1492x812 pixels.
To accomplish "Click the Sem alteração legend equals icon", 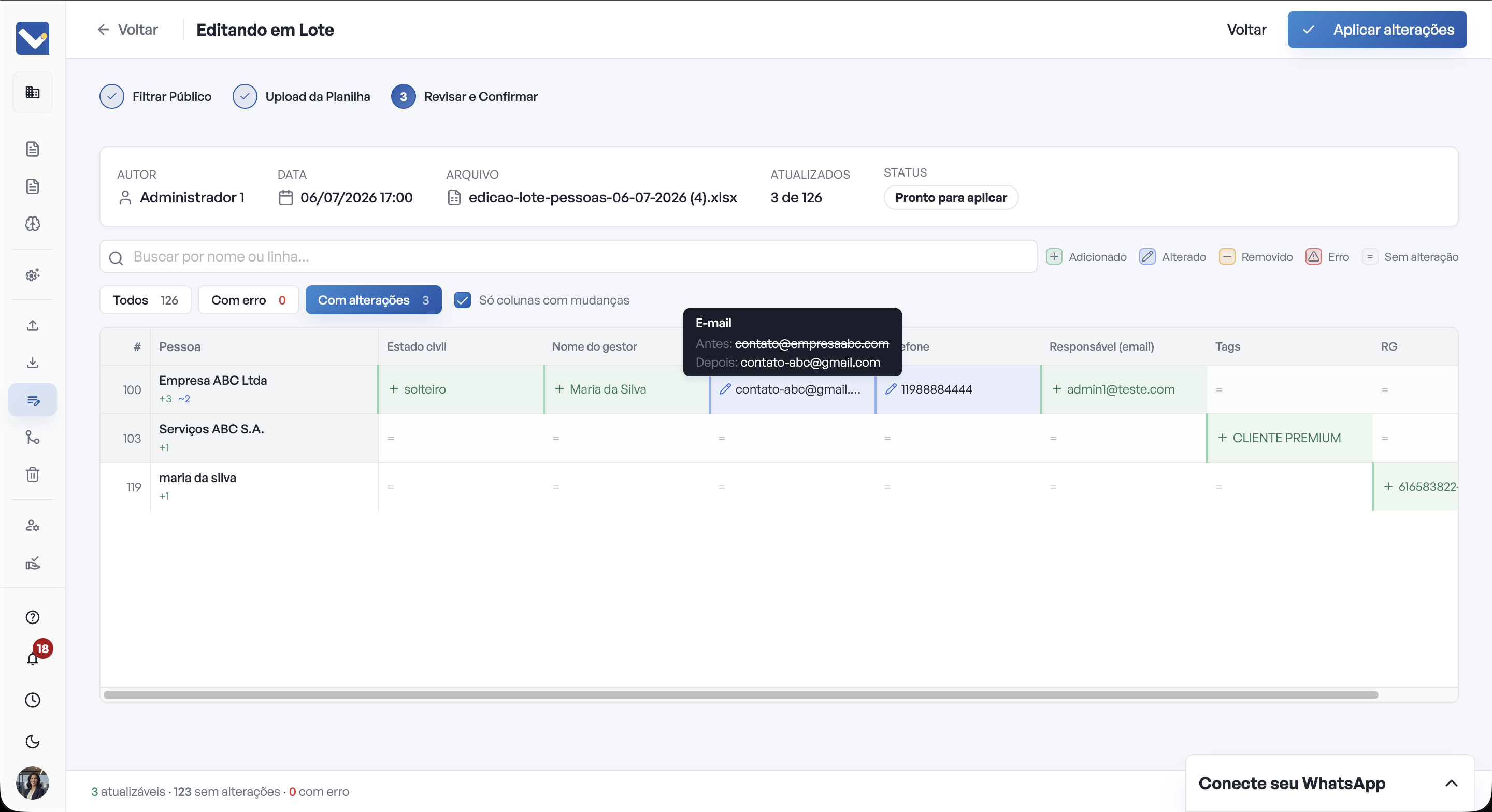I will 1370,256.
